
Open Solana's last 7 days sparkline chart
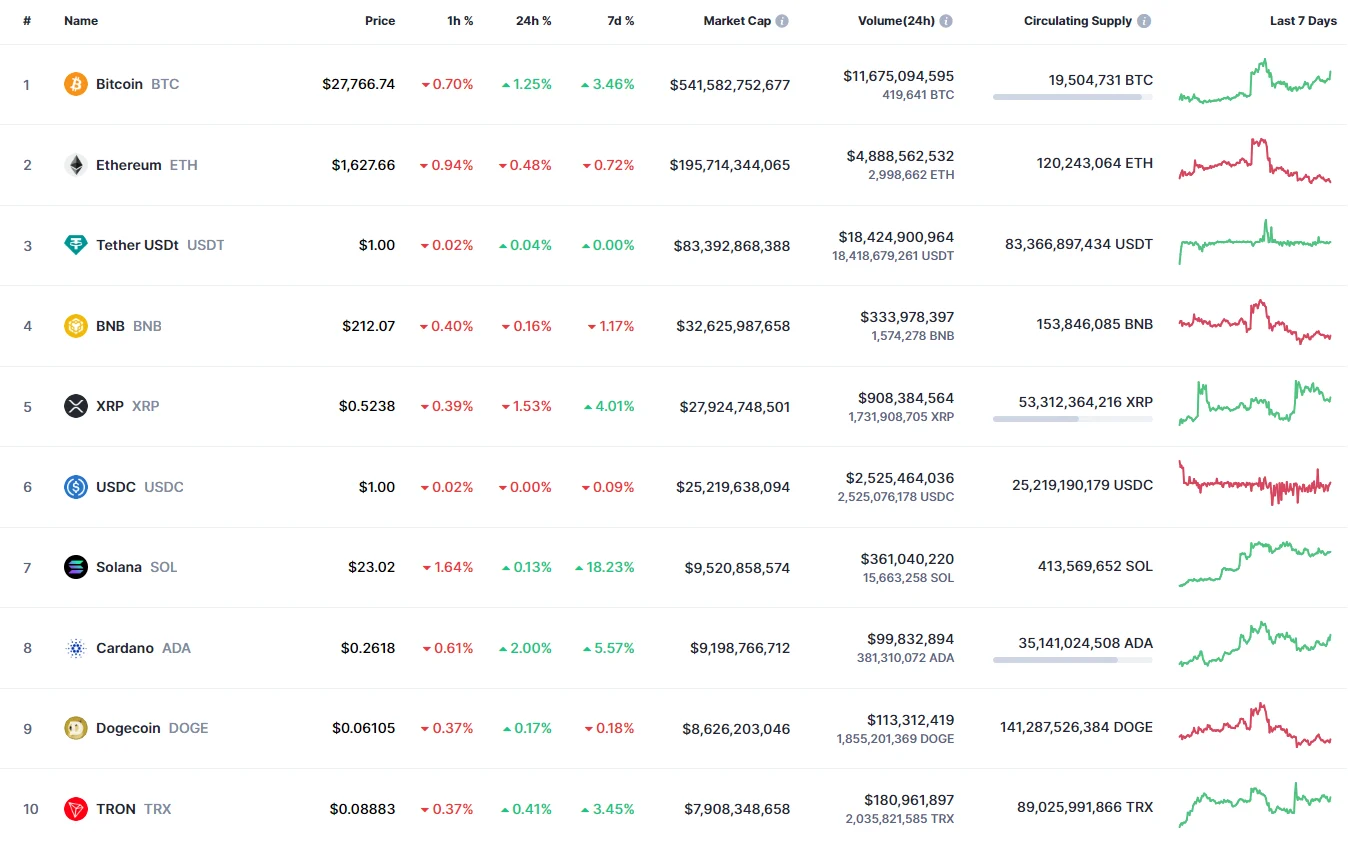(1255, 565)
